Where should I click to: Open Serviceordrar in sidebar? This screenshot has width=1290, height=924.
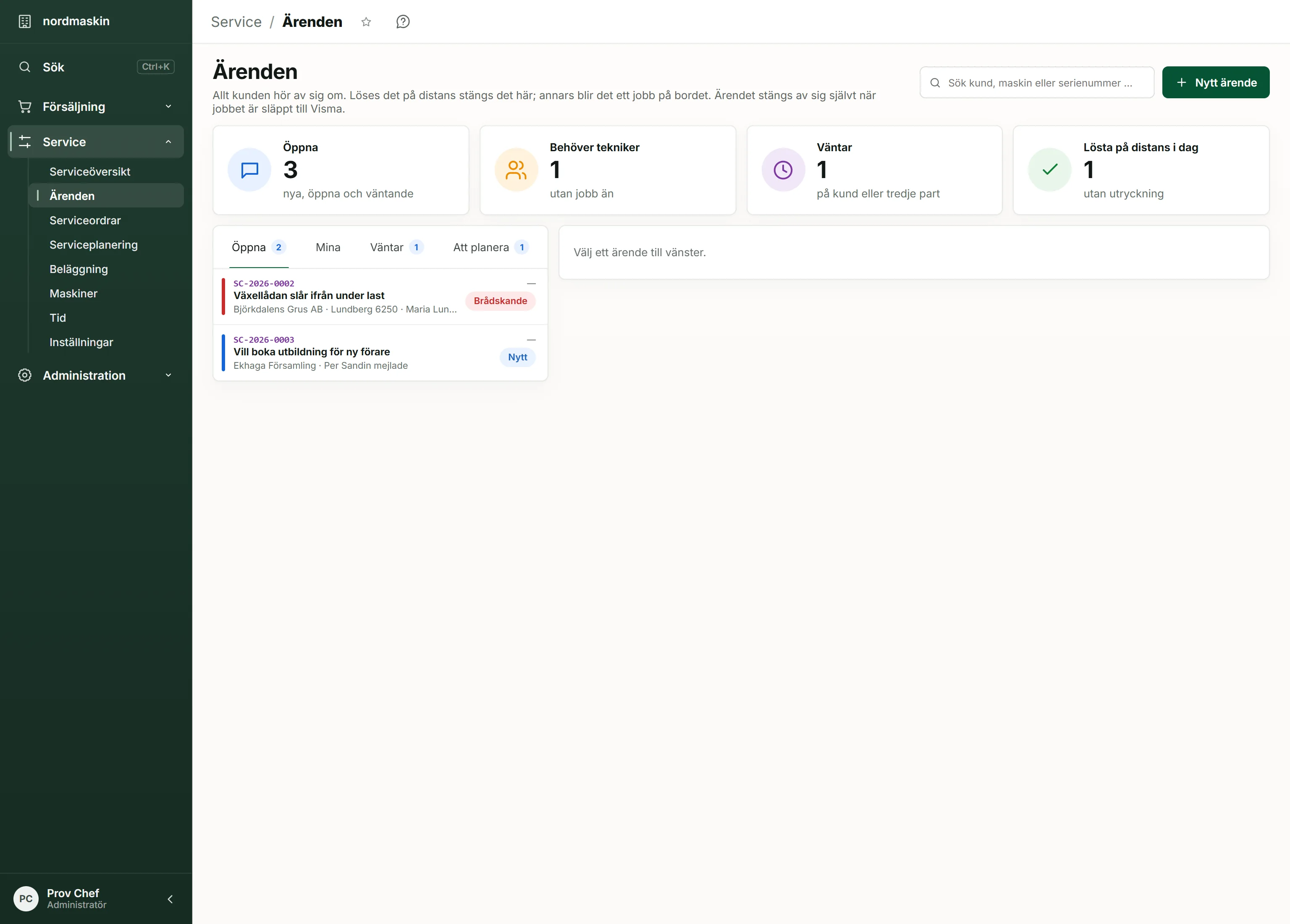(106, 220)
